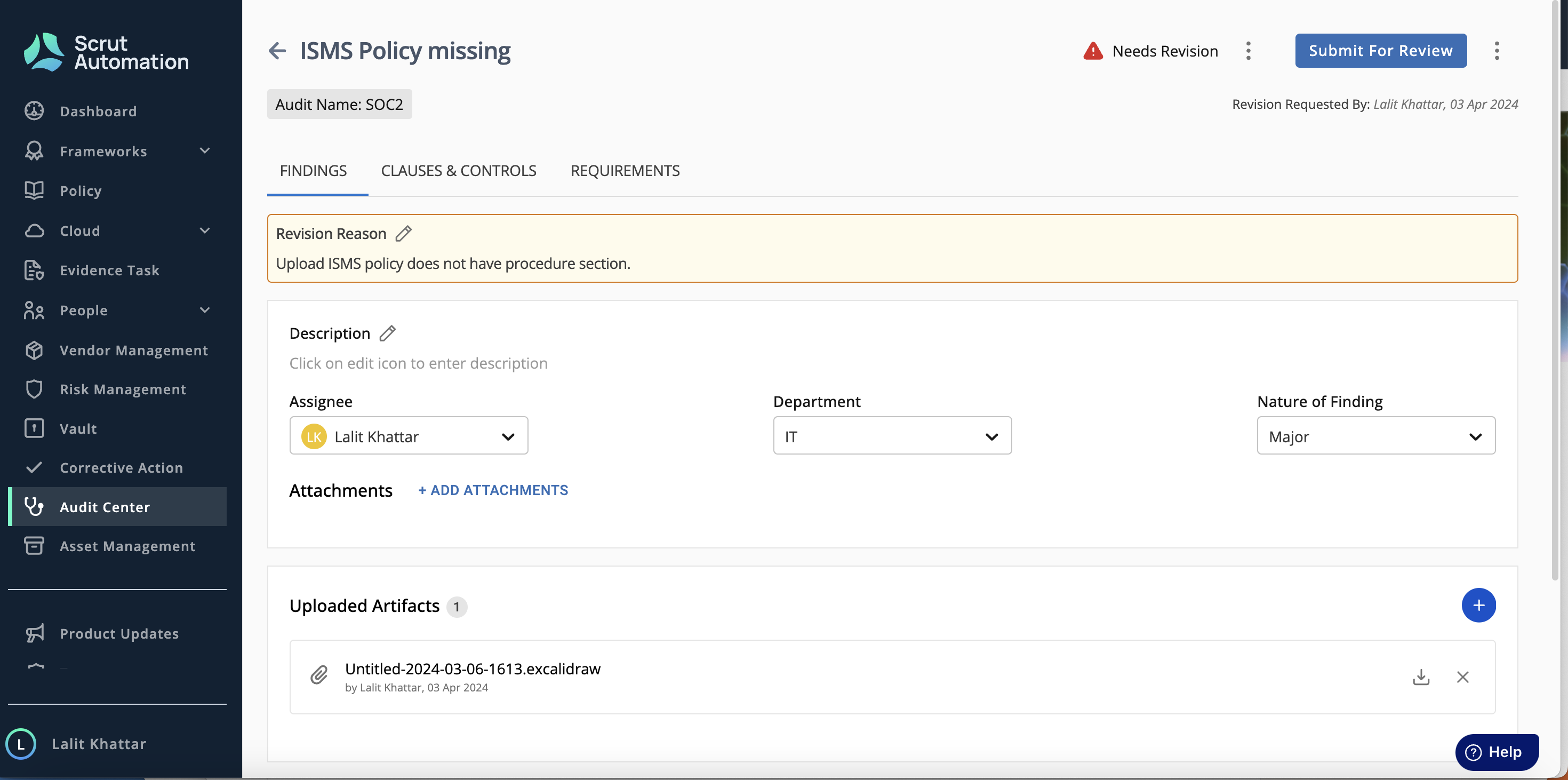This screenshot has width=1568, height=780.
Task: Go back using the left arrow
Action: [x=277, y=51]
